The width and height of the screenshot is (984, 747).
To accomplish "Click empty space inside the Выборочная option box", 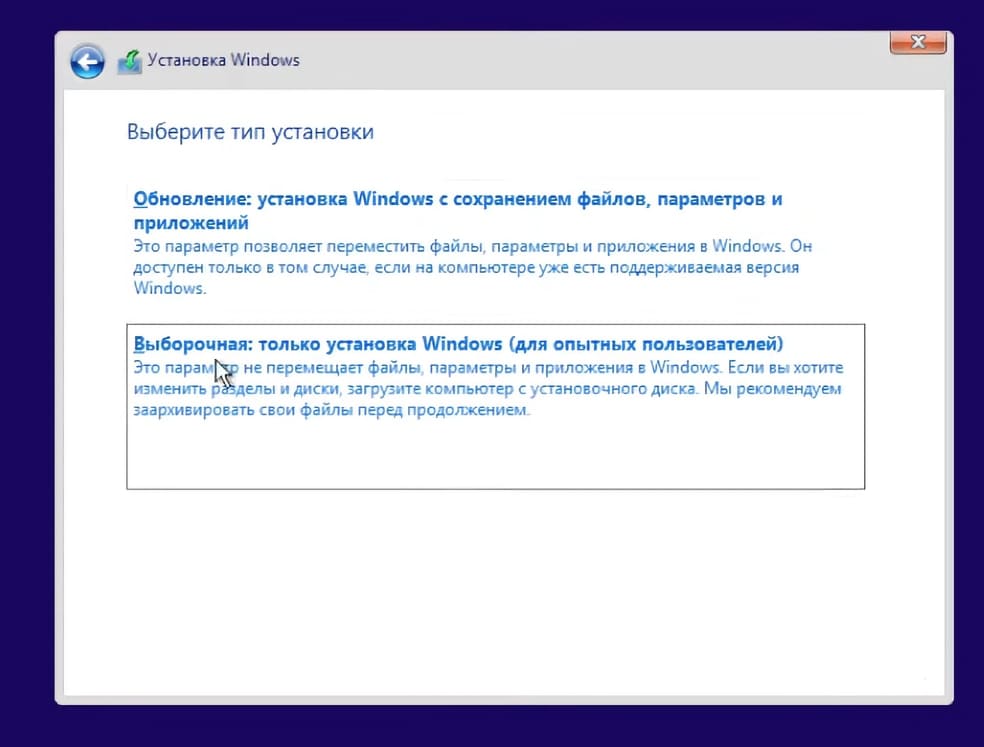I will click(x=496, y=455).
